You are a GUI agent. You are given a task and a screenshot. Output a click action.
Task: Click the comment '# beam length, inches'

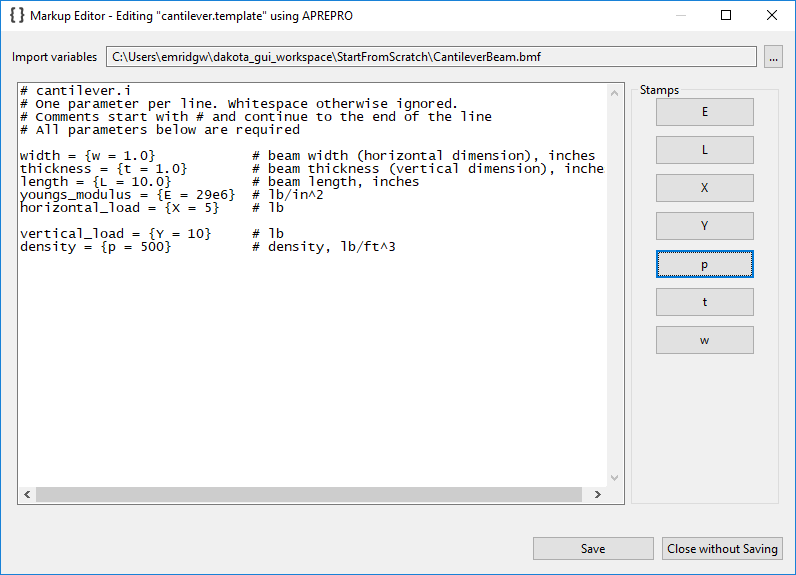(x=336, y=182)
